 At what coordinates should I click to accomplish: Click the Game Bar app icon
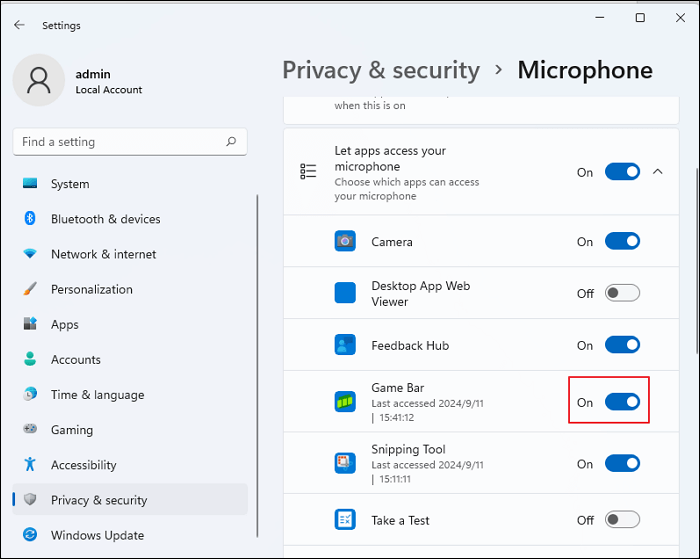(x=345, y=402)
